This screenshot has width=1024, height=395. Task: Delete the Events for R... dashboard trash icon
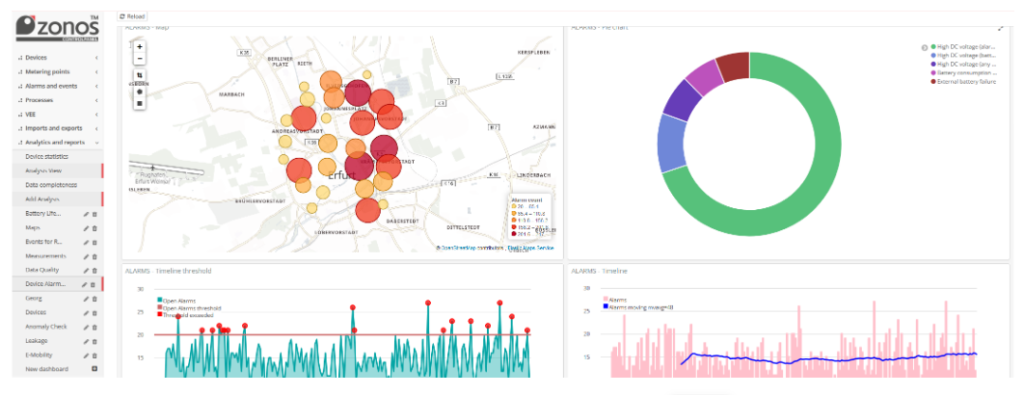[x=94, y=242]
